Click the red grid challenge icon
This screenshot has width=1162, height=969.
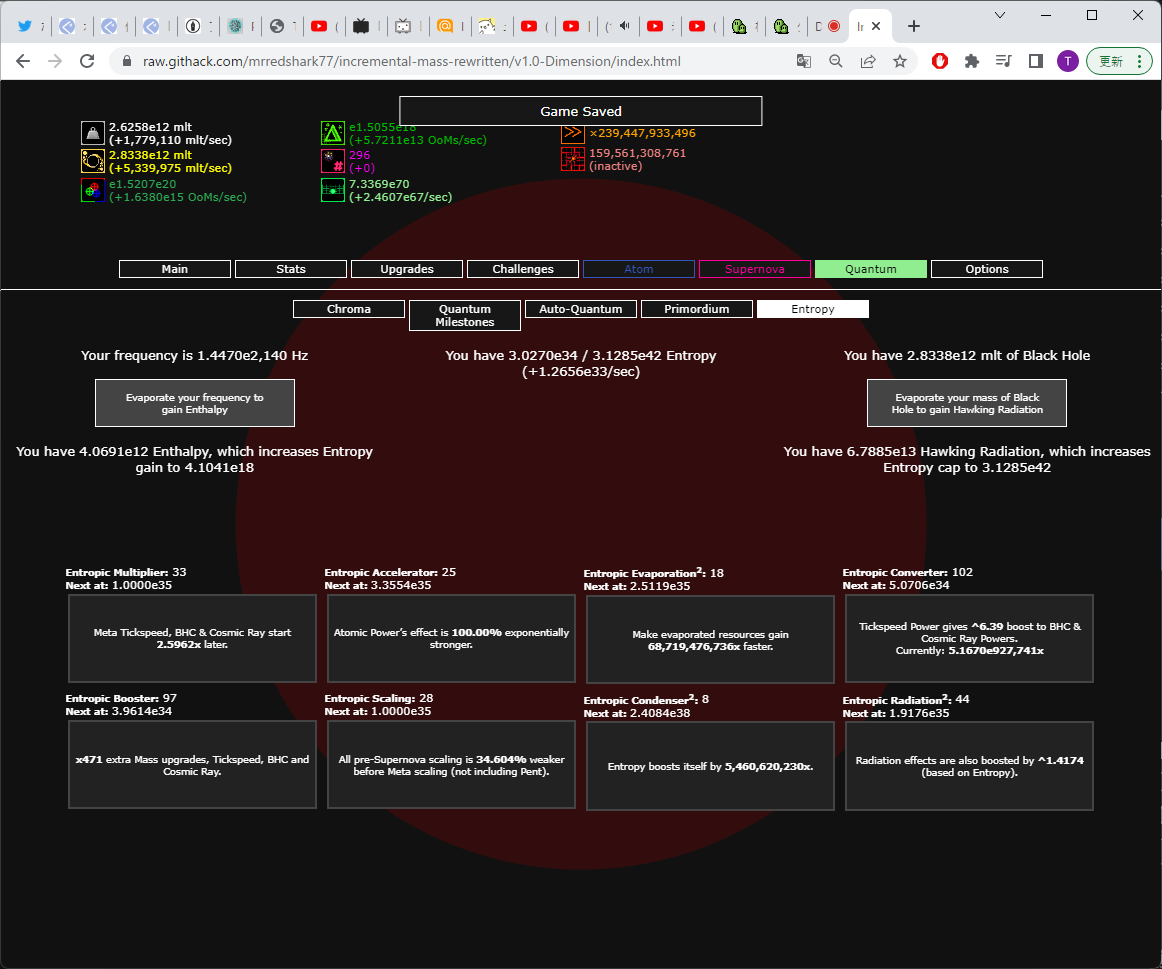(x=573, y=159)
